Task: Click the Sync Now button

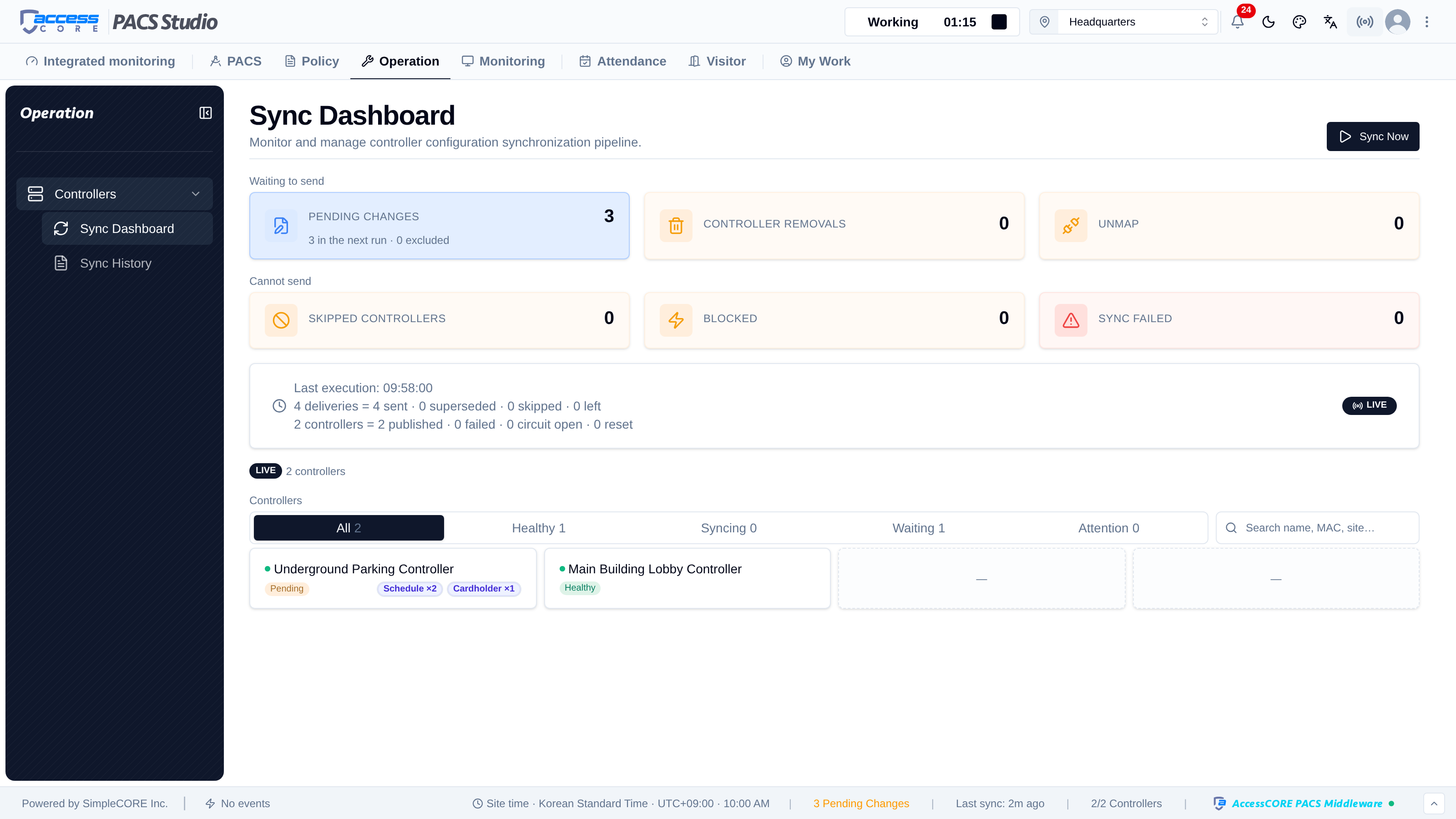Action: (x=1373, y=136)
